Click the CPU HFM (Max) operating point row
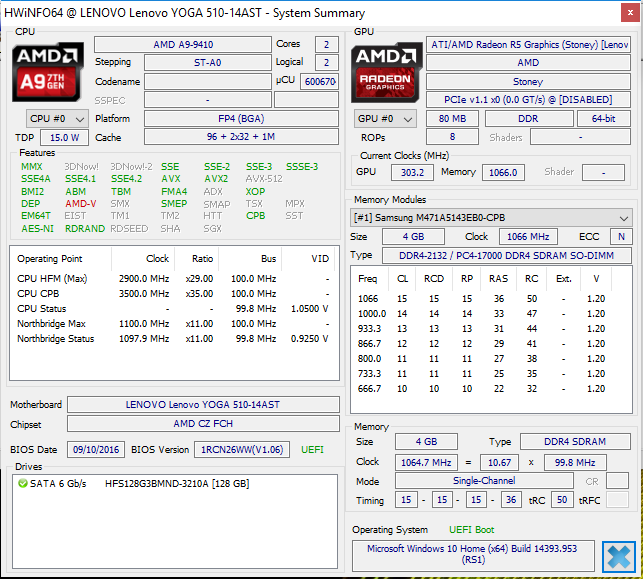This screenshot has height=579, width=643. point(173,279)
